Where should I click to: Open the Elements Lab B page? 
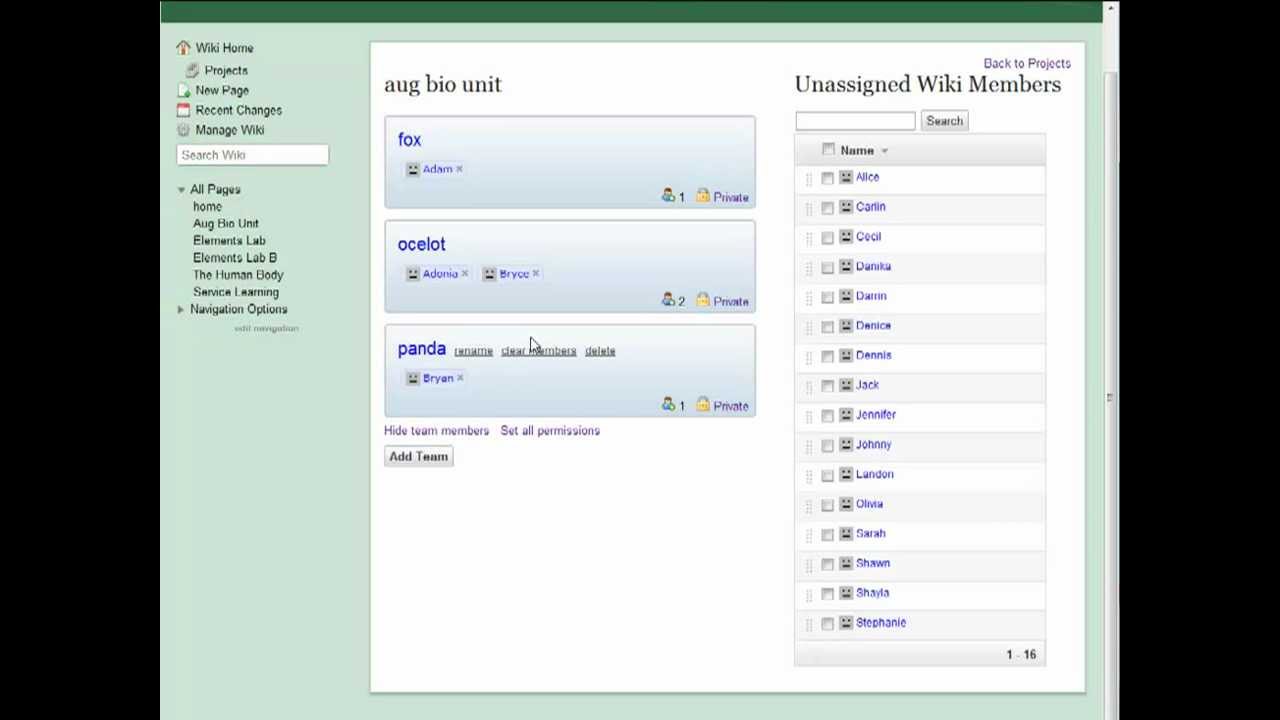[x=235, y=257]
